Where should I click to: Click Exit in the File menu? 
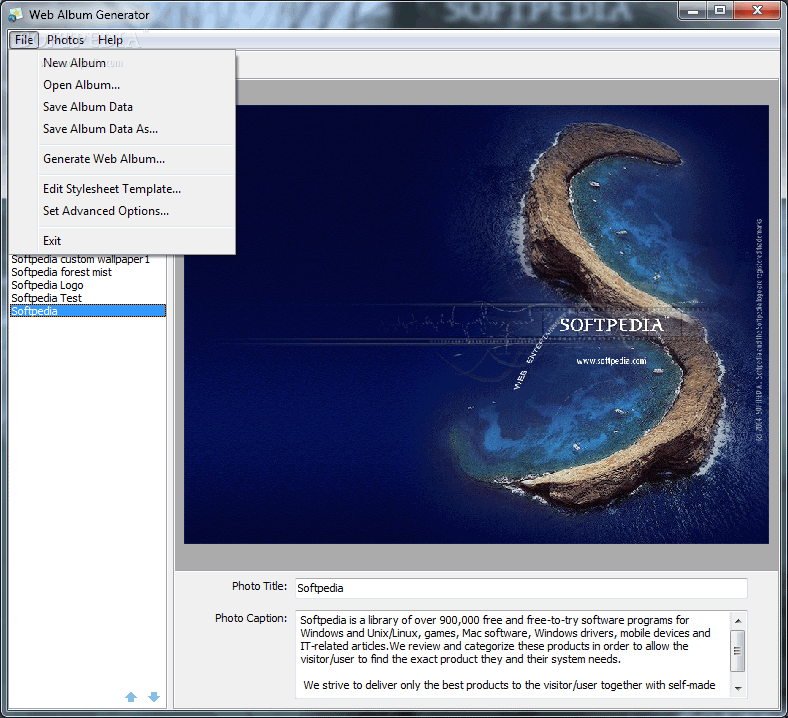[x=137, y=241]
